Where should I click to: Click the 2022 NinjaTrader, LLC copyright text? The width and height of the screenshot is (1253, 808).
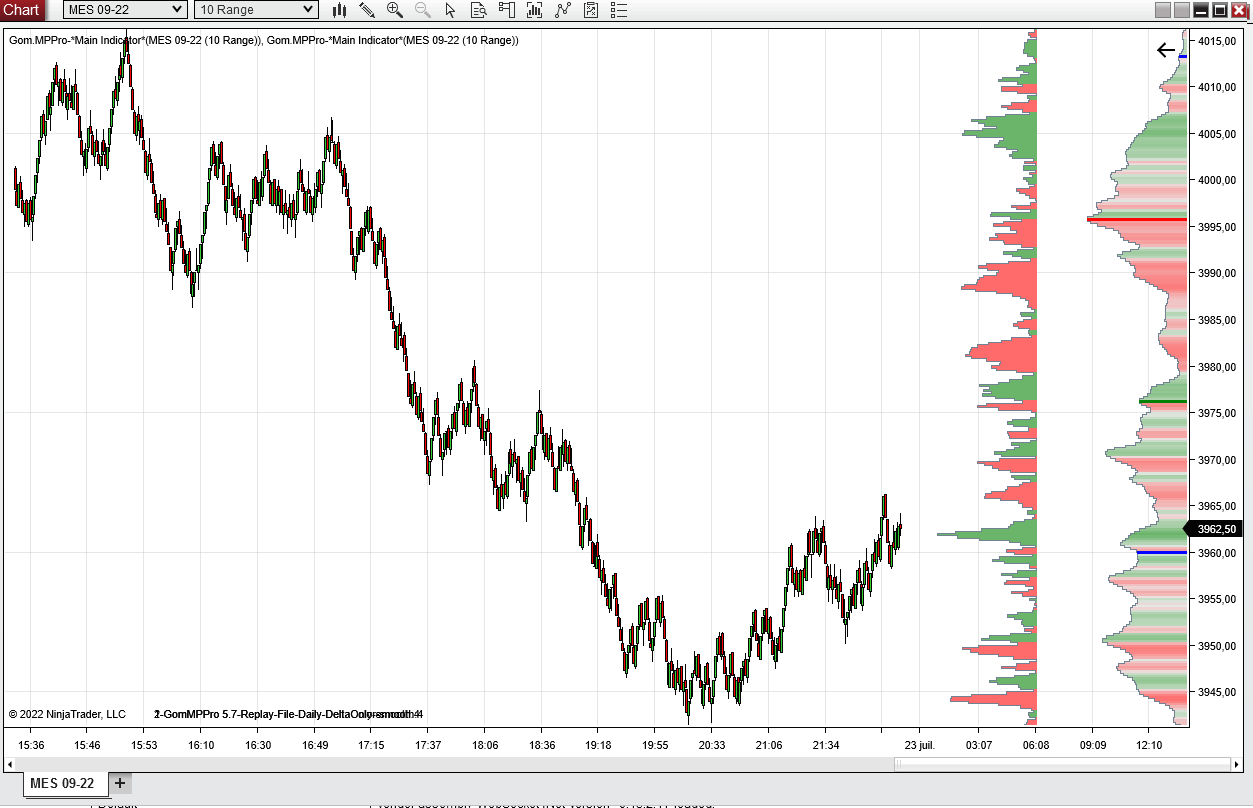click(67, 714)
